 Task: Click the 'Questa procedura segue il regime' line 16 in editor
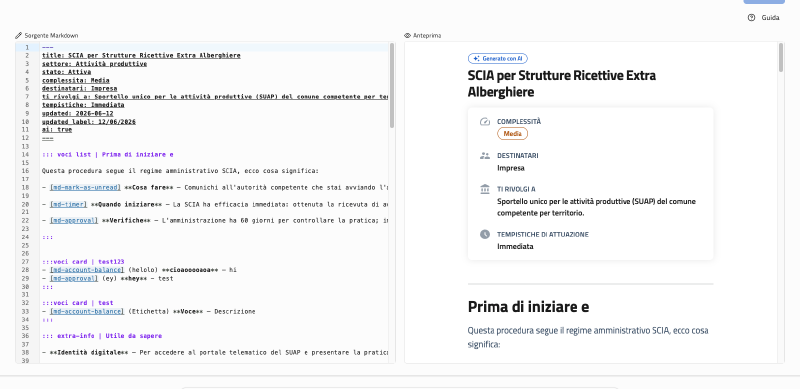[x=180, y=171]
